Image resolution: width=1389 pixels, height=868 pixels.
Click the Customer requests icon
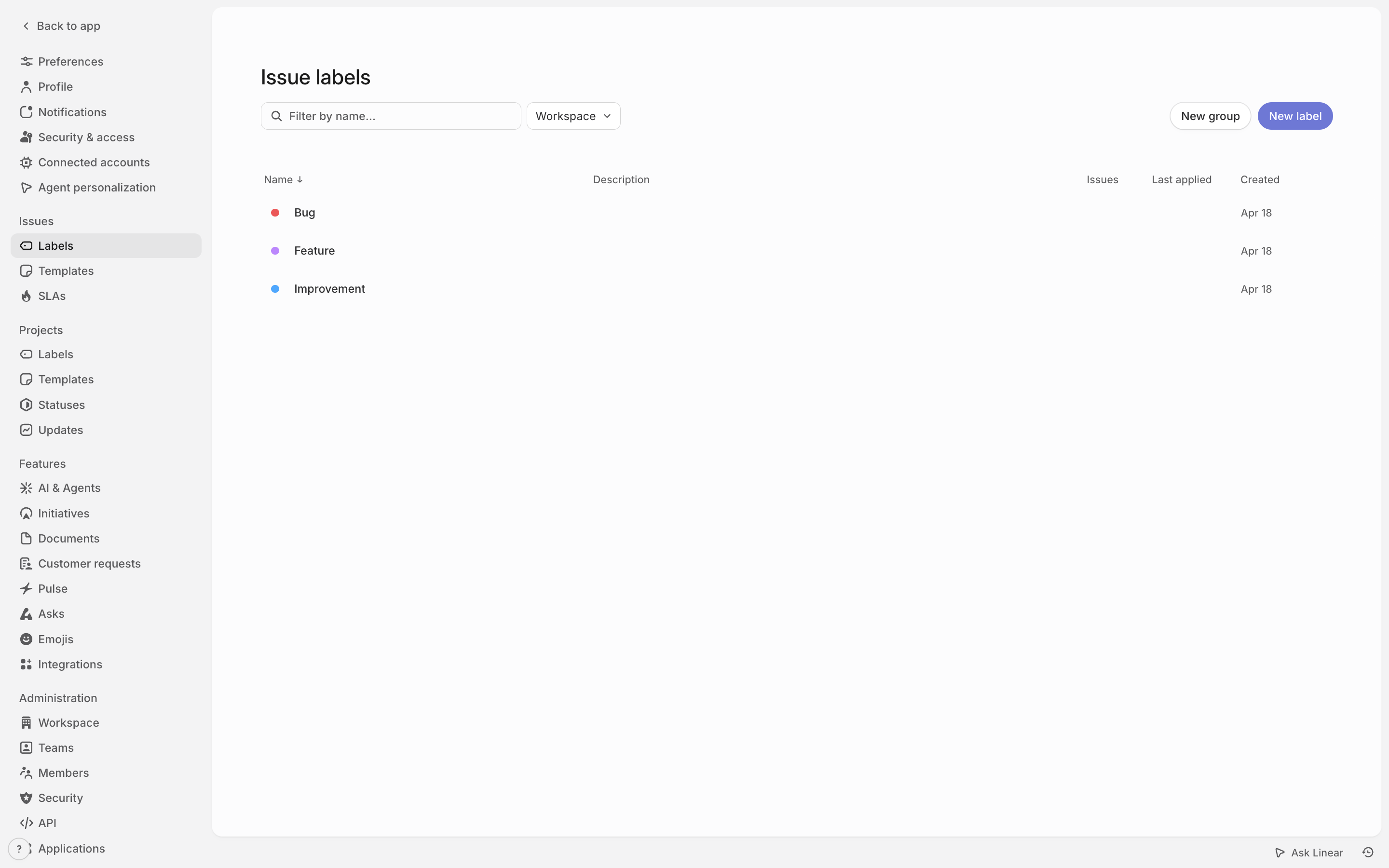pyautogui.click(x=27, y=564)
